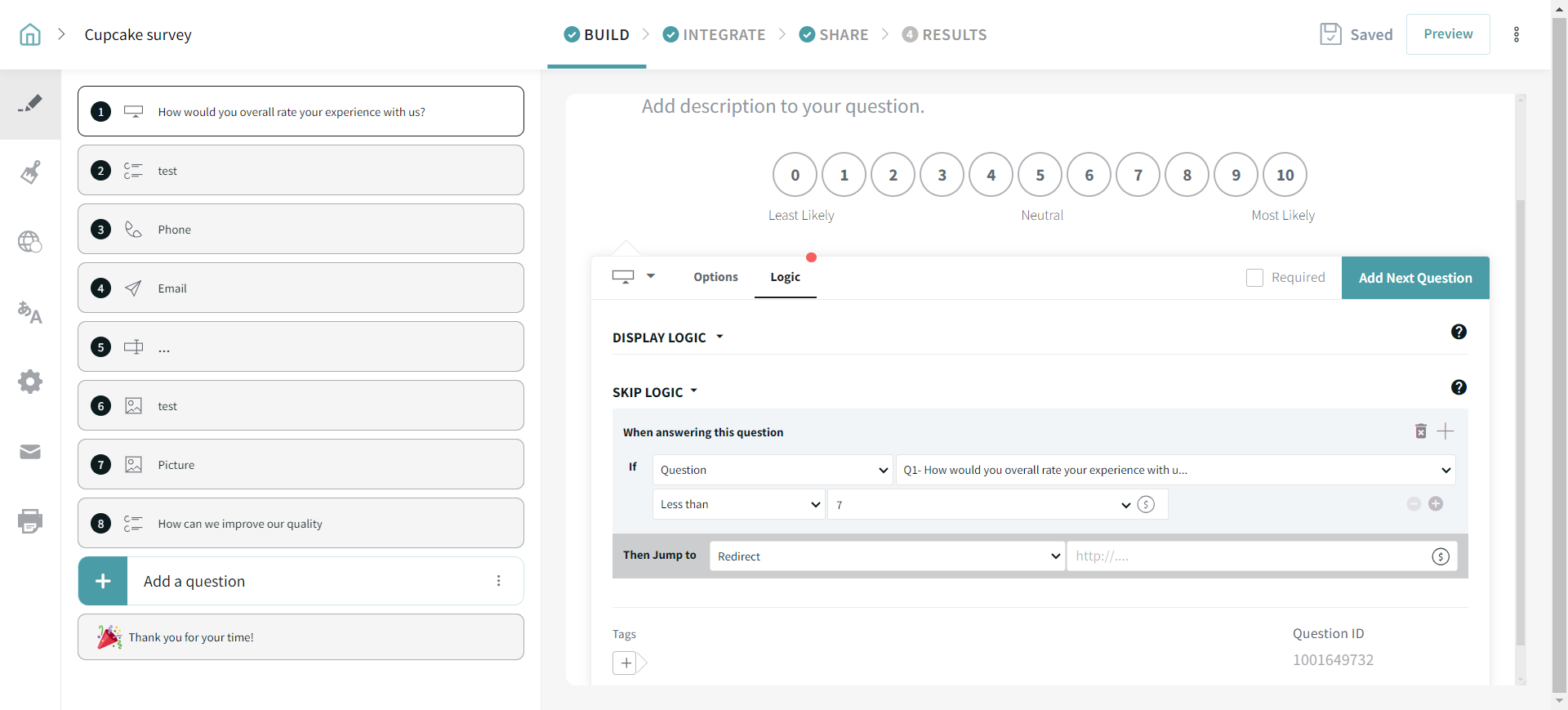The image size is (1568, 710).
Task: Select rating 10 on the scale
Action: click(1285, 175)
